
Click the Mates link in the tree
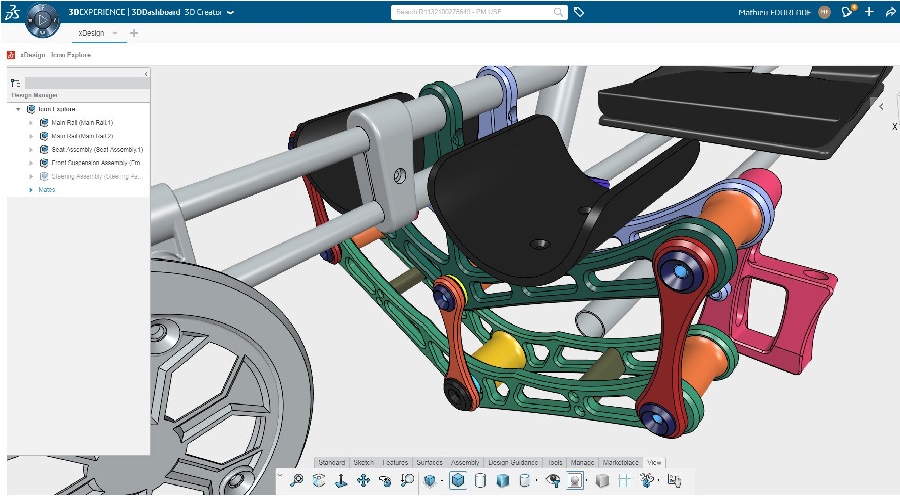point(46,189)
